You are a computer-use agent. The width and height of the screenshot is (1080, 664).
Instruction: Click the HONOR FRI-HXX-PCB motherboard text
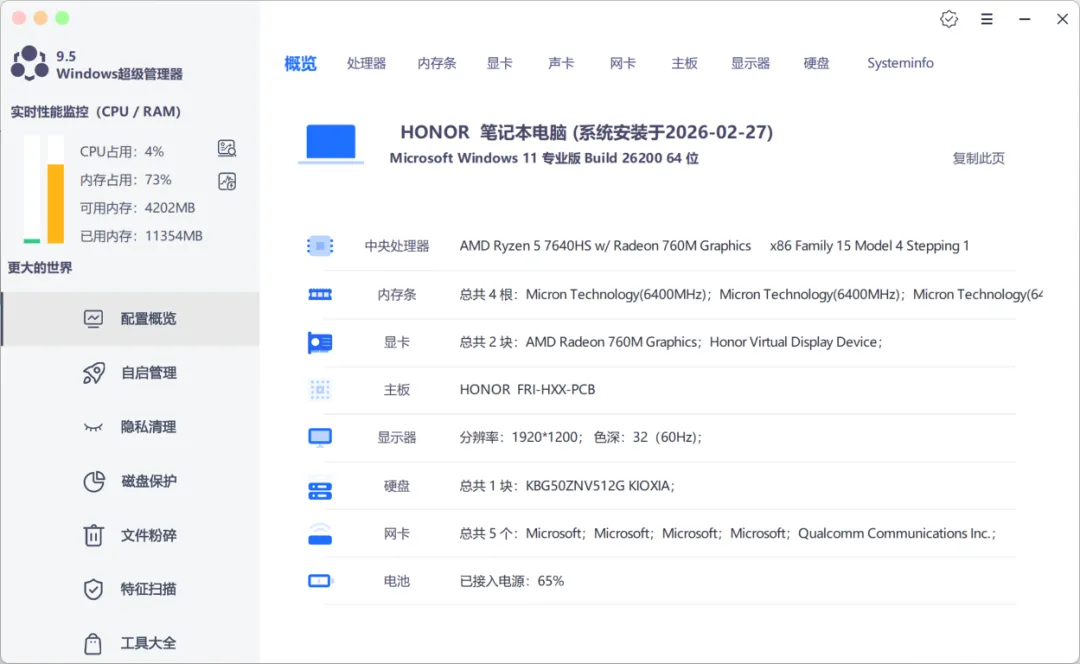click(527, 390)
